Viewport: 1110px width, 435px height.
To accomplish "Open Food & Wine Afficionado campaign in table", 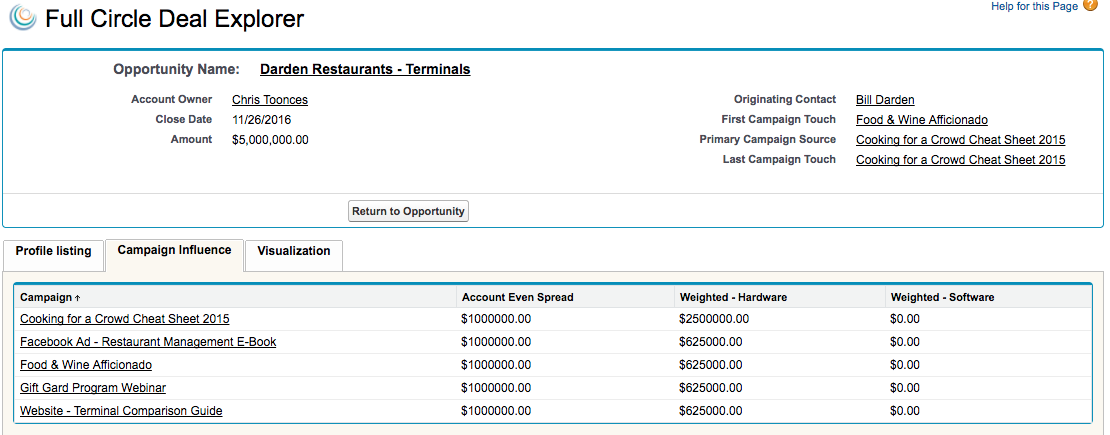I will (86, 365).
